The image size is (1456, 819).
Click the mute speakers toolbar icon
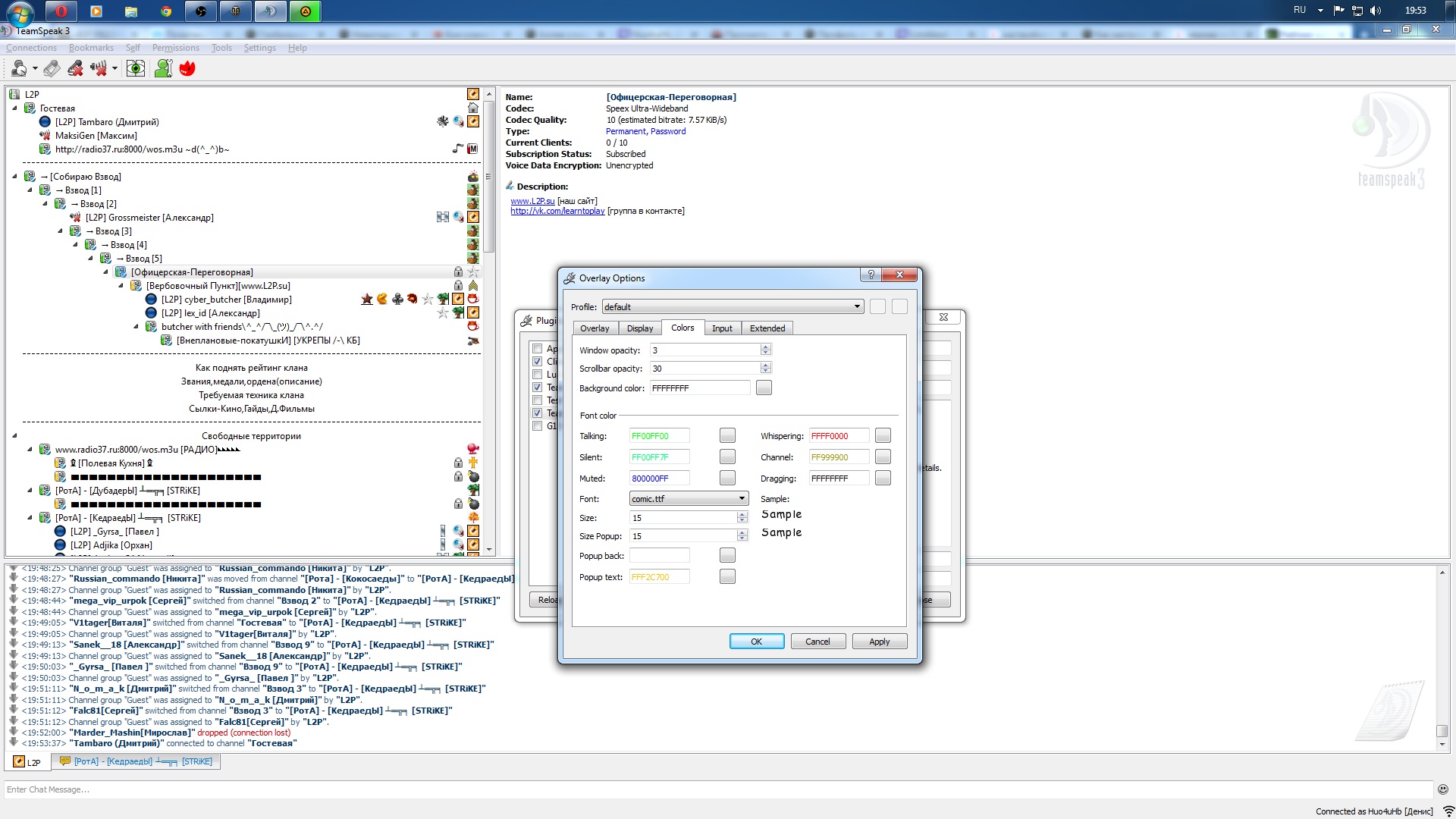[99, 69]
